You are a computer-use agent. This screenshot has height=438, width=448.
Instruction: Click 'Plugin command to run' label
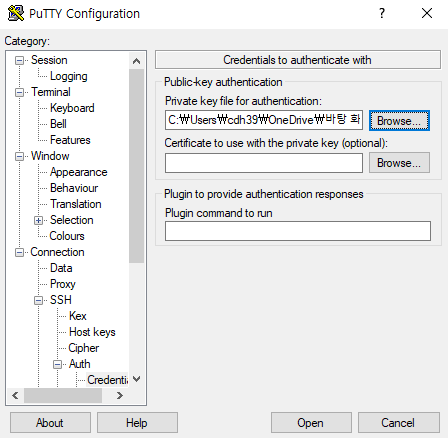219,213
